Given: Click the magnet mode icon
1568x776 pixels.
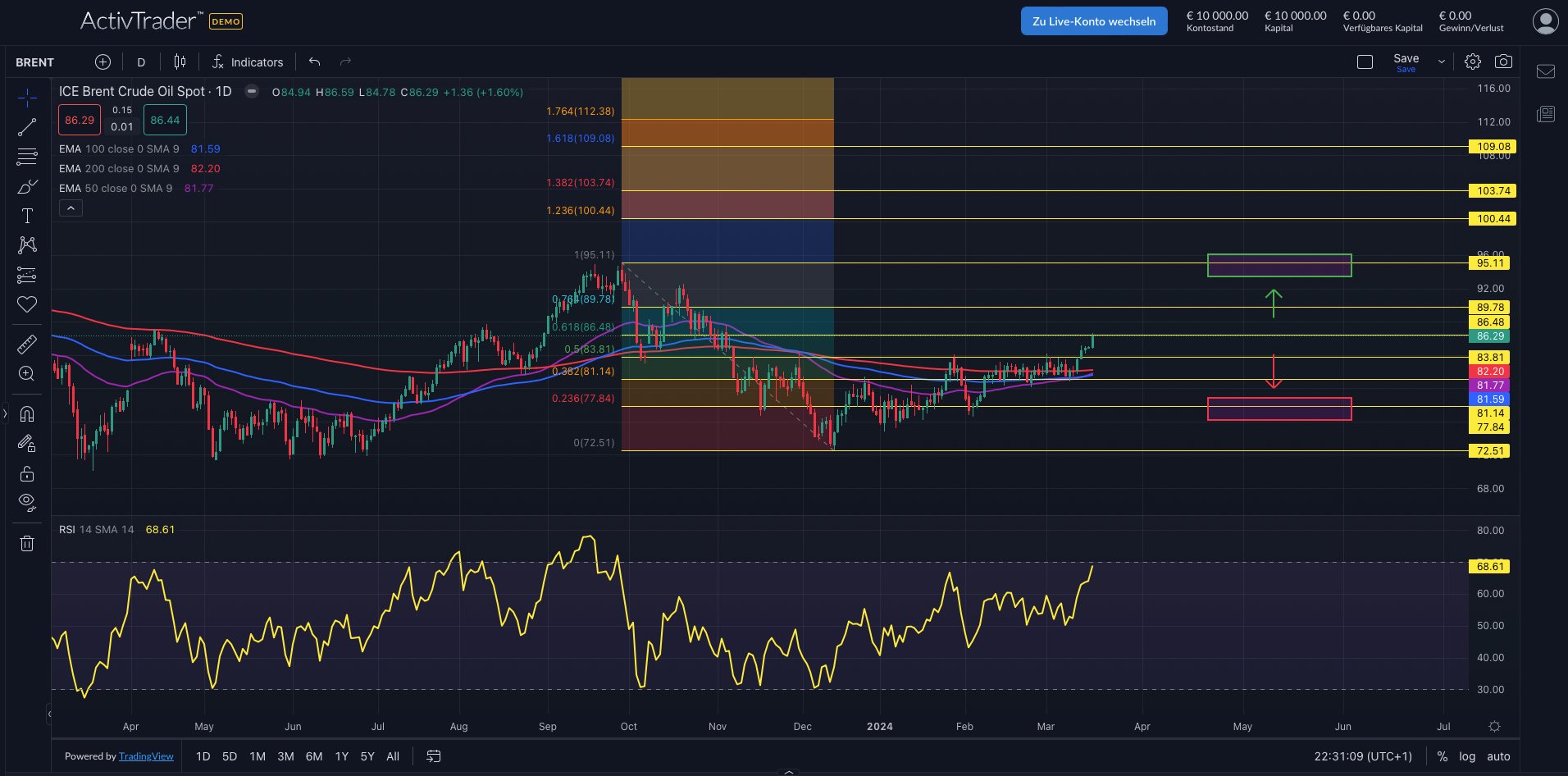Looking at the screenshot, I should 27,413.
